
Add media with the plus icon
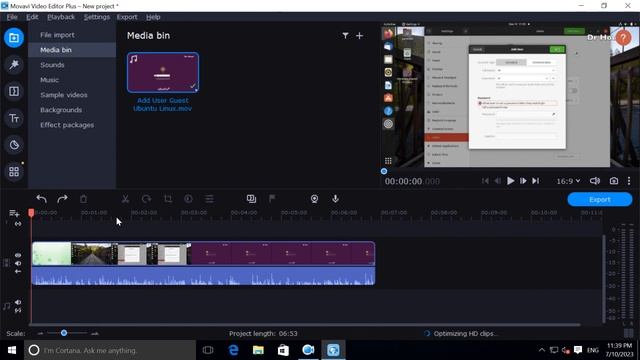point(359,36)
